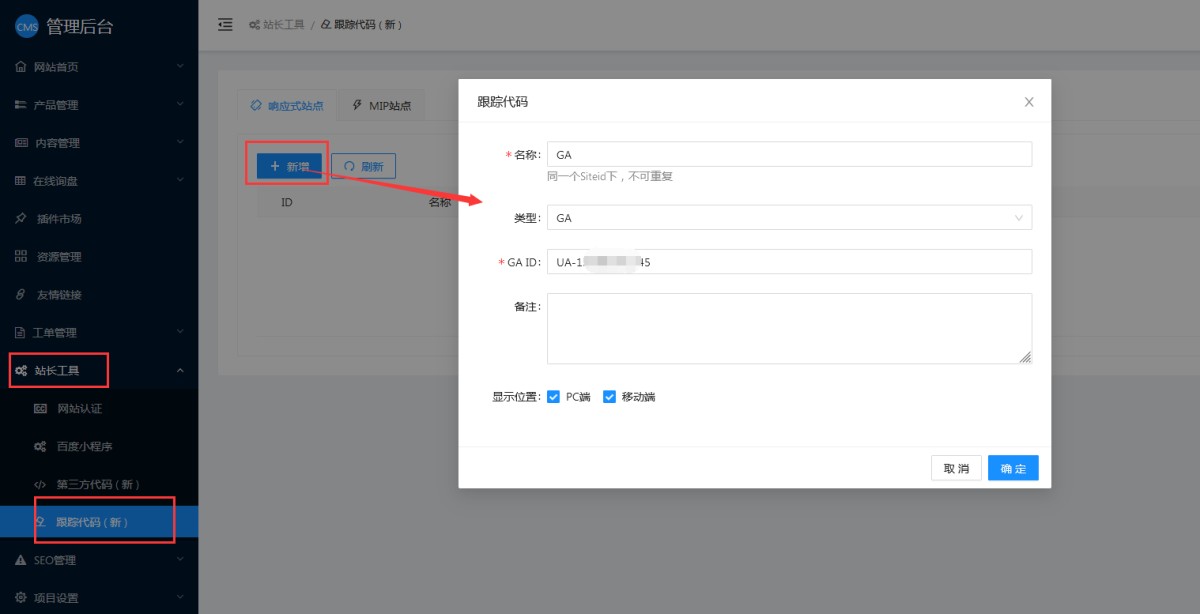Click the CMS logo icon
This screenshot has height=614, width=1200.
26,27
